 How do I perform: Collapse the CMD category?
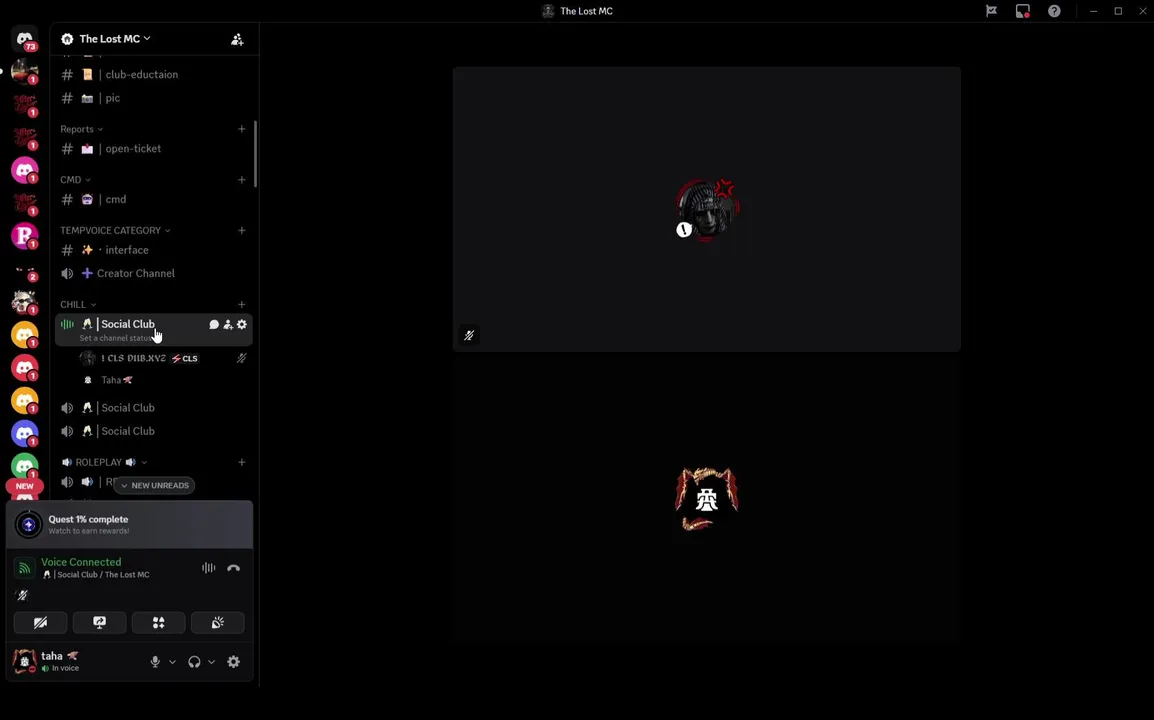coord(76,180)
